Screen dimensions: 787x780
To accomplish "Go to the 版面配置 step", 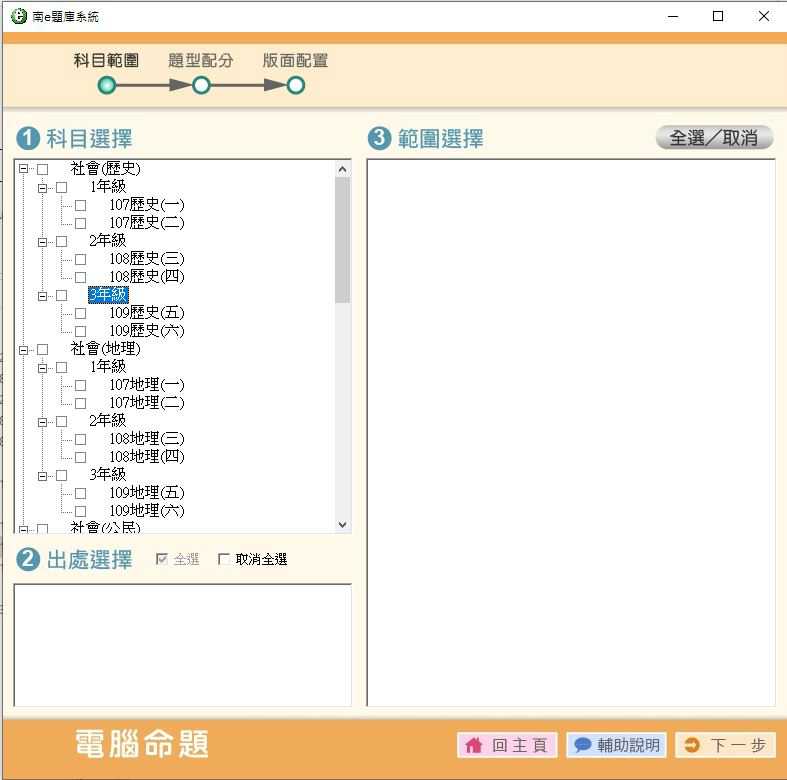I will (295, 61).
